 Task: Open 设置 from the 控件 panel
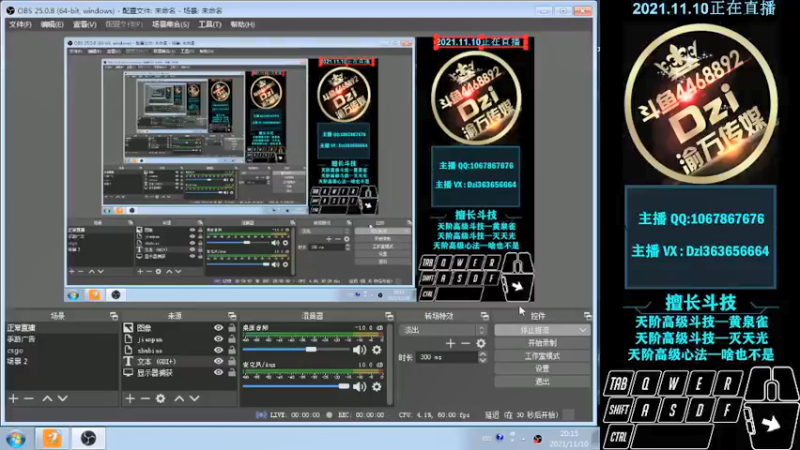[542, 368]
